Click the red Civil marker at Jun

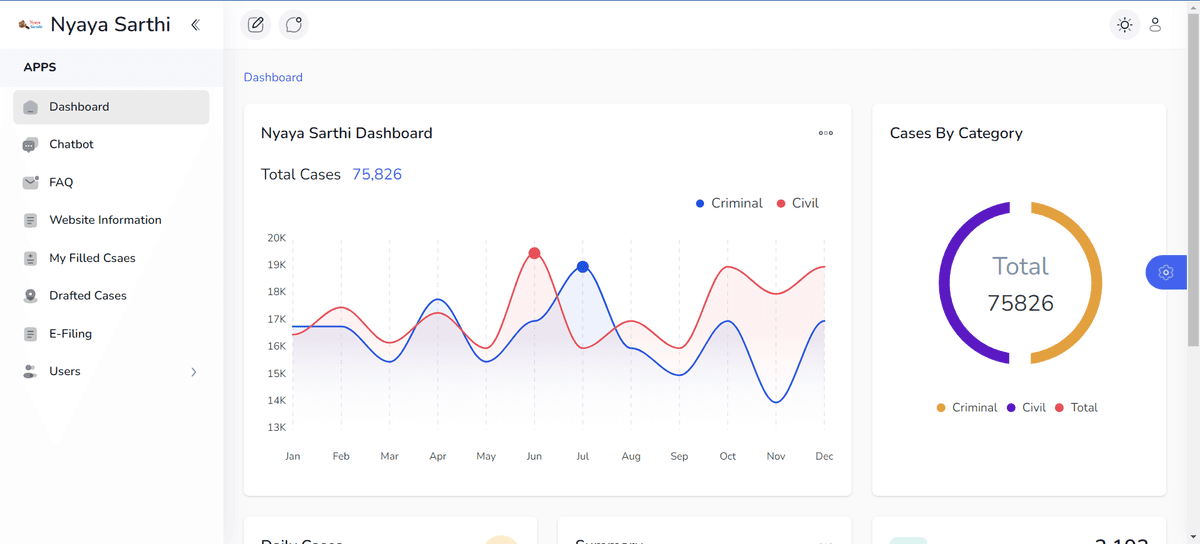coord(534,253)
